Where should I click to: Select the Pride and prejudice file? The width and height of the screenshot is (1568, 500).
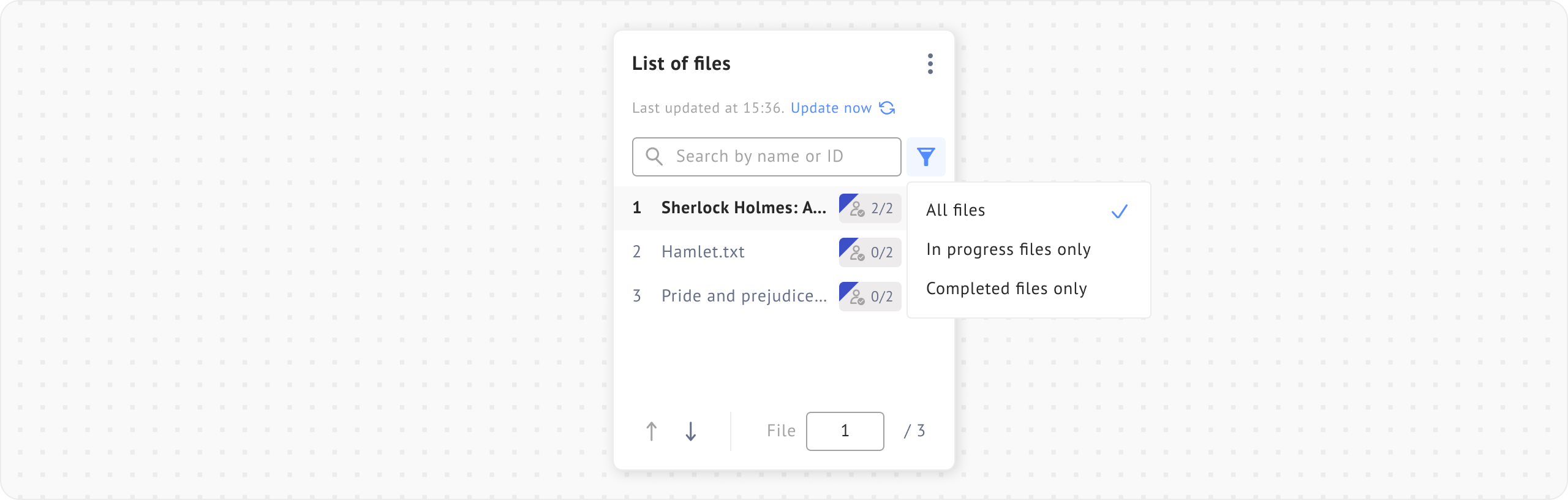pyautogui.click(x=744, y=297)
